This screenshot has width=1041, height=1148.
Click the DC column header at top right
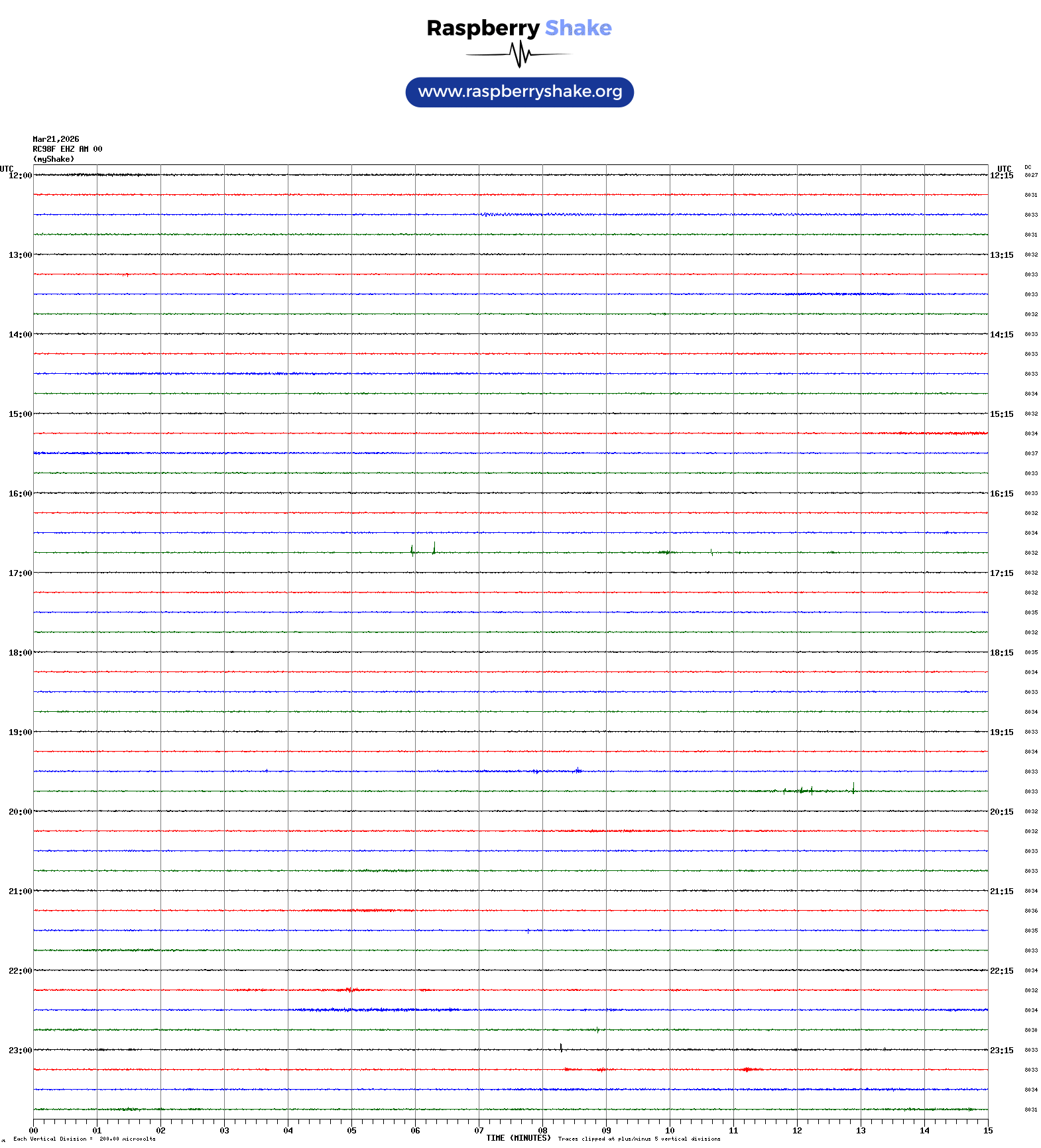1028,167
